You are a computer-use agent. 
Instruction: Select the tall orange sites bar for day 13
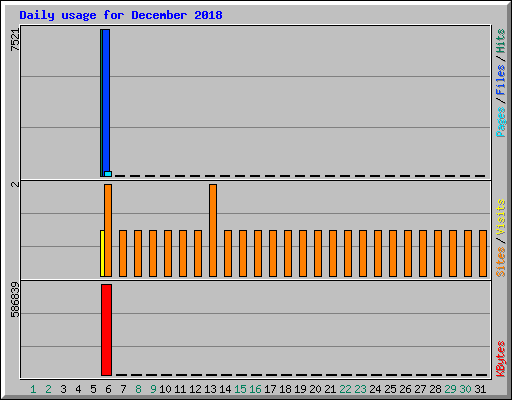213,230
